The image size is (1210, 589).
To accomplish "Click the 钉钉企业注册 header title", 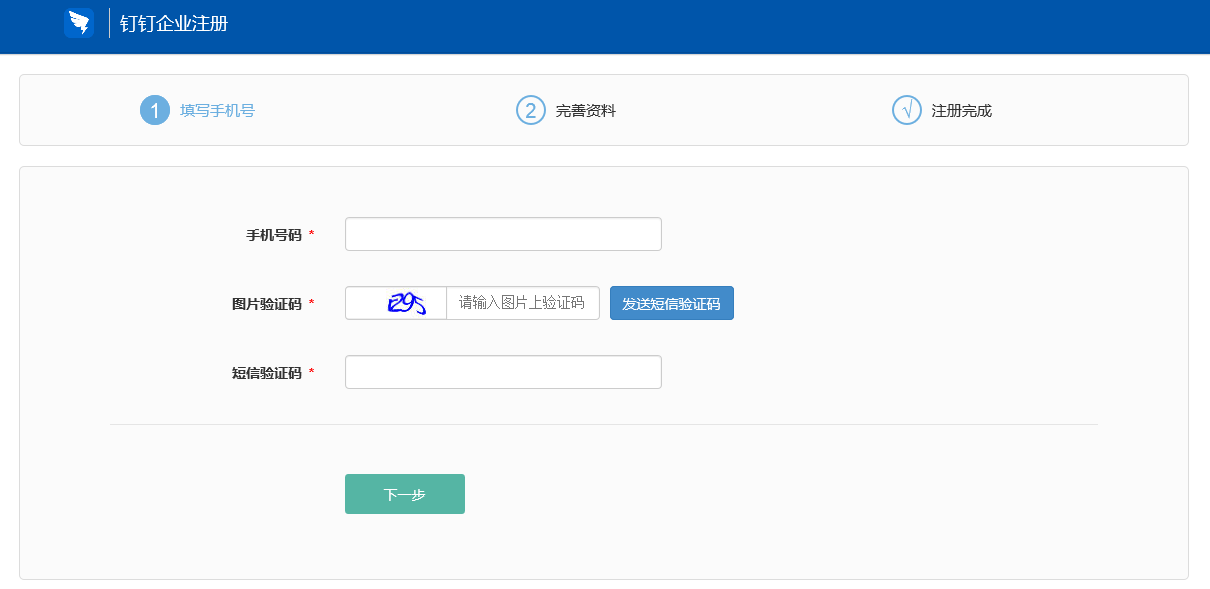I will [x=174, y=23].
